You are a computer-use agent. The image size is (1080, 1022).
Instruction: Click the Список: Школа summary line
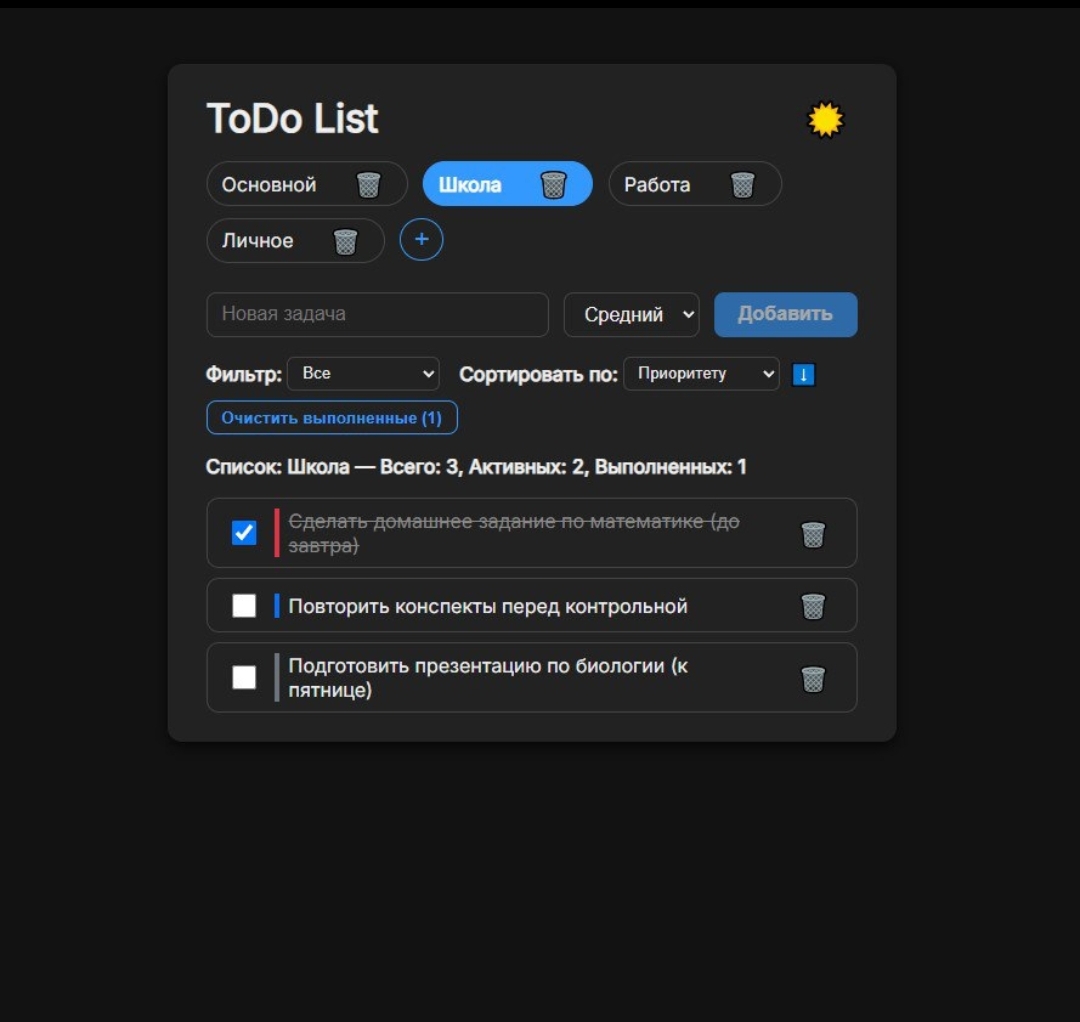[476, 467]
